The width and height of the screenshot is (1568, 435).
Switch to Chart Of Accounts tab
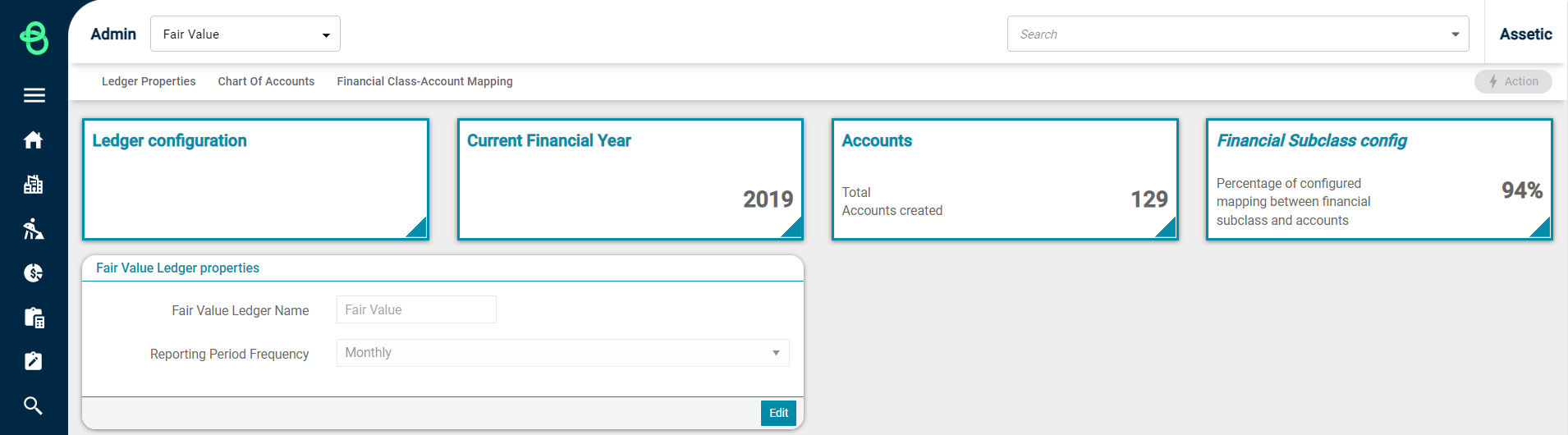click(x=266, y=81)
